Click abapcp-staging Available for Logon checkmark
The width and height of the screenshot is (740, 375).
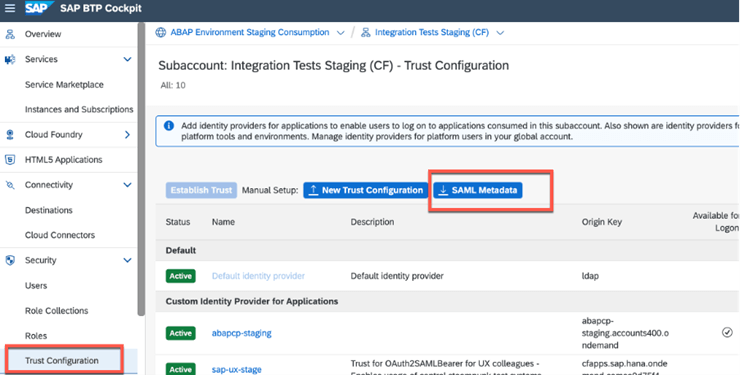point(727,333)
